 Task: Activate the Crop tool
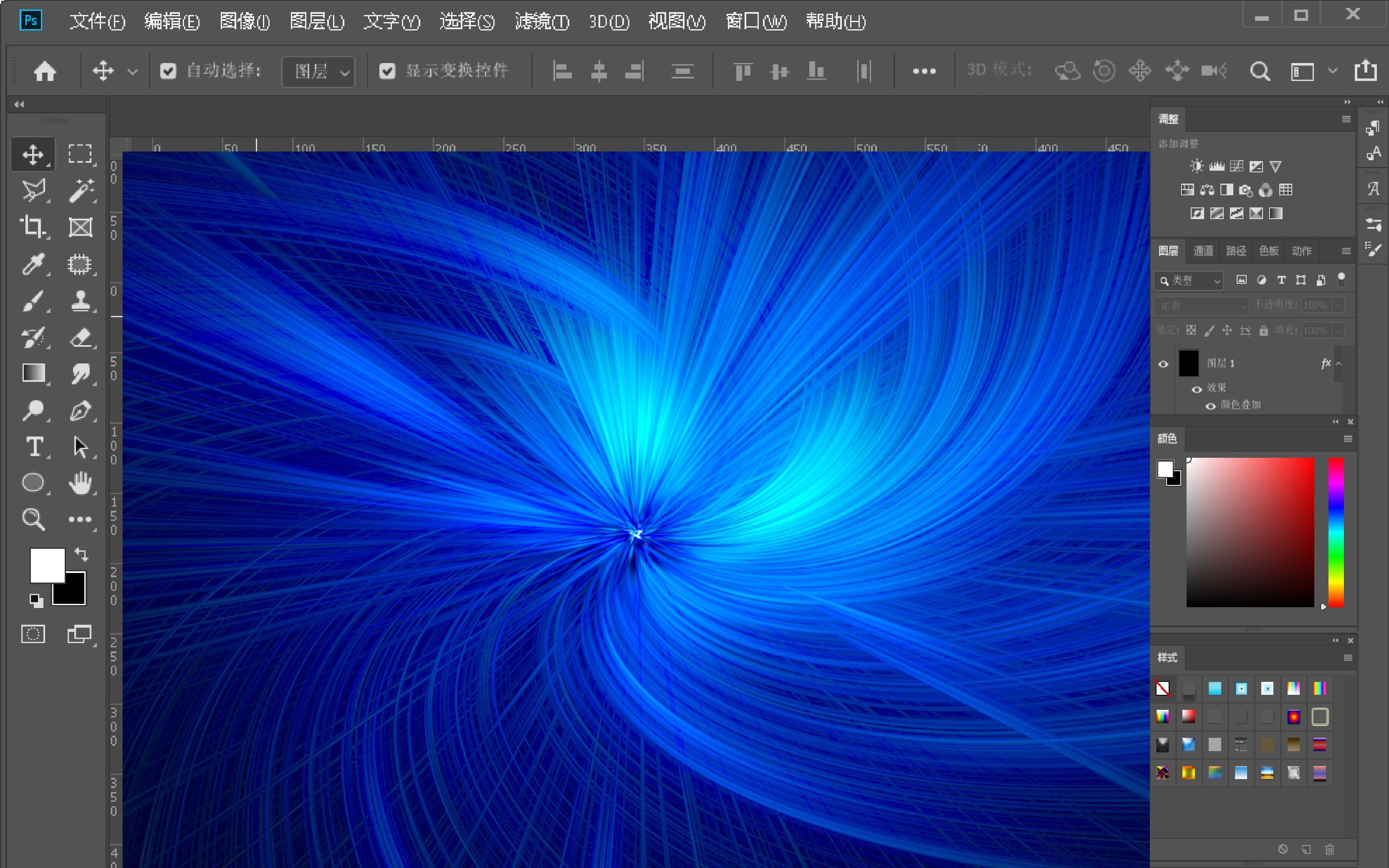[x=33, y=227]
